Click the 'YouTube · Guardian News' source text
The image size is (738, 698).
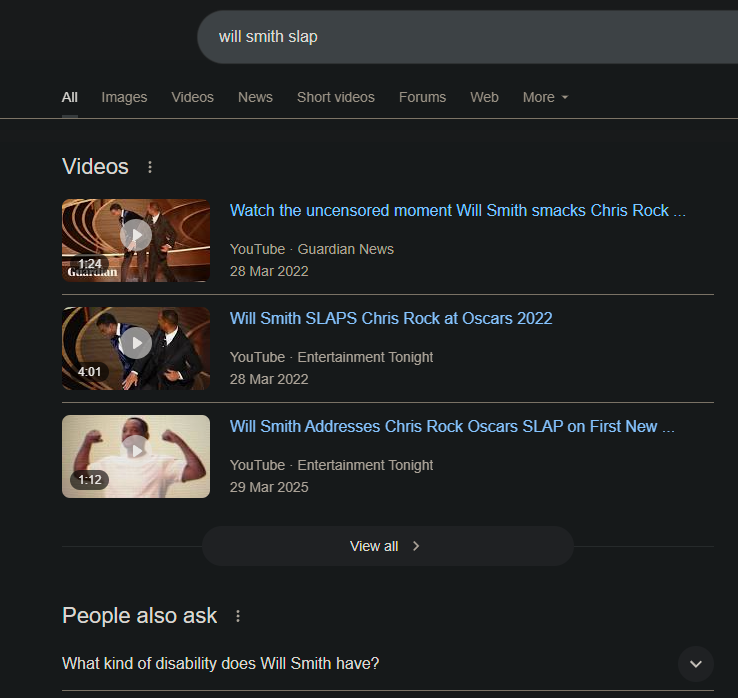[312, 249]
